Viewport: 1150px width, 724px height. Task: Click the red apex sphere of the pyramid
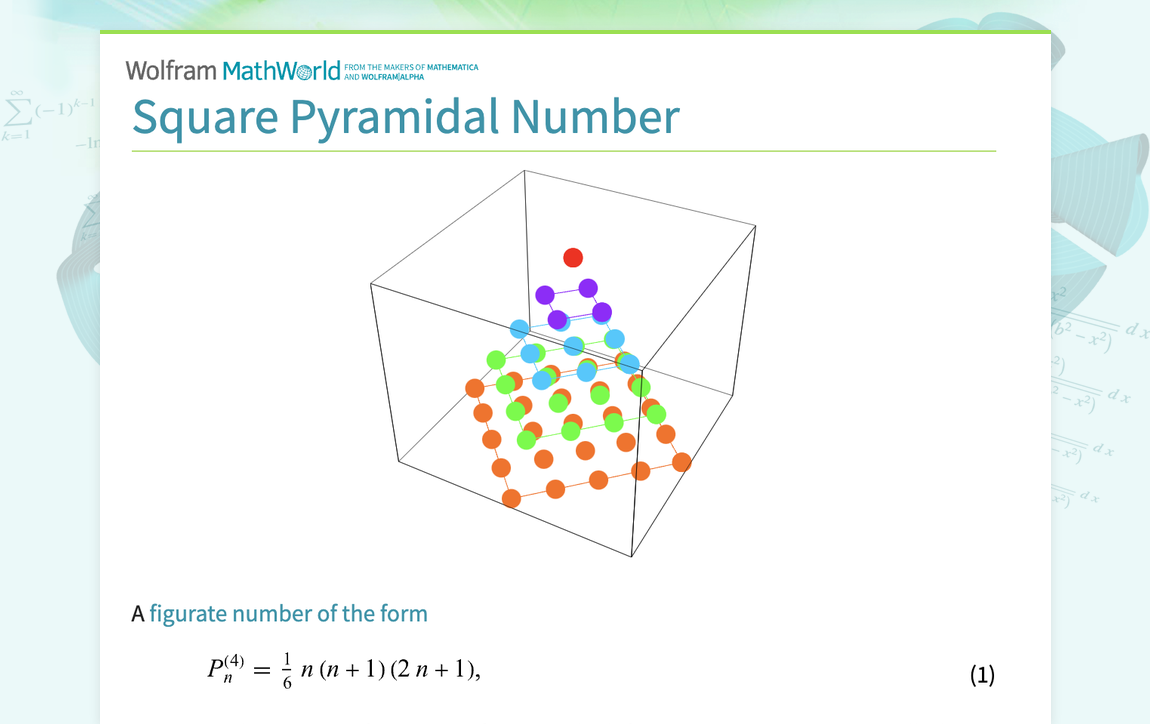[572, 257]
